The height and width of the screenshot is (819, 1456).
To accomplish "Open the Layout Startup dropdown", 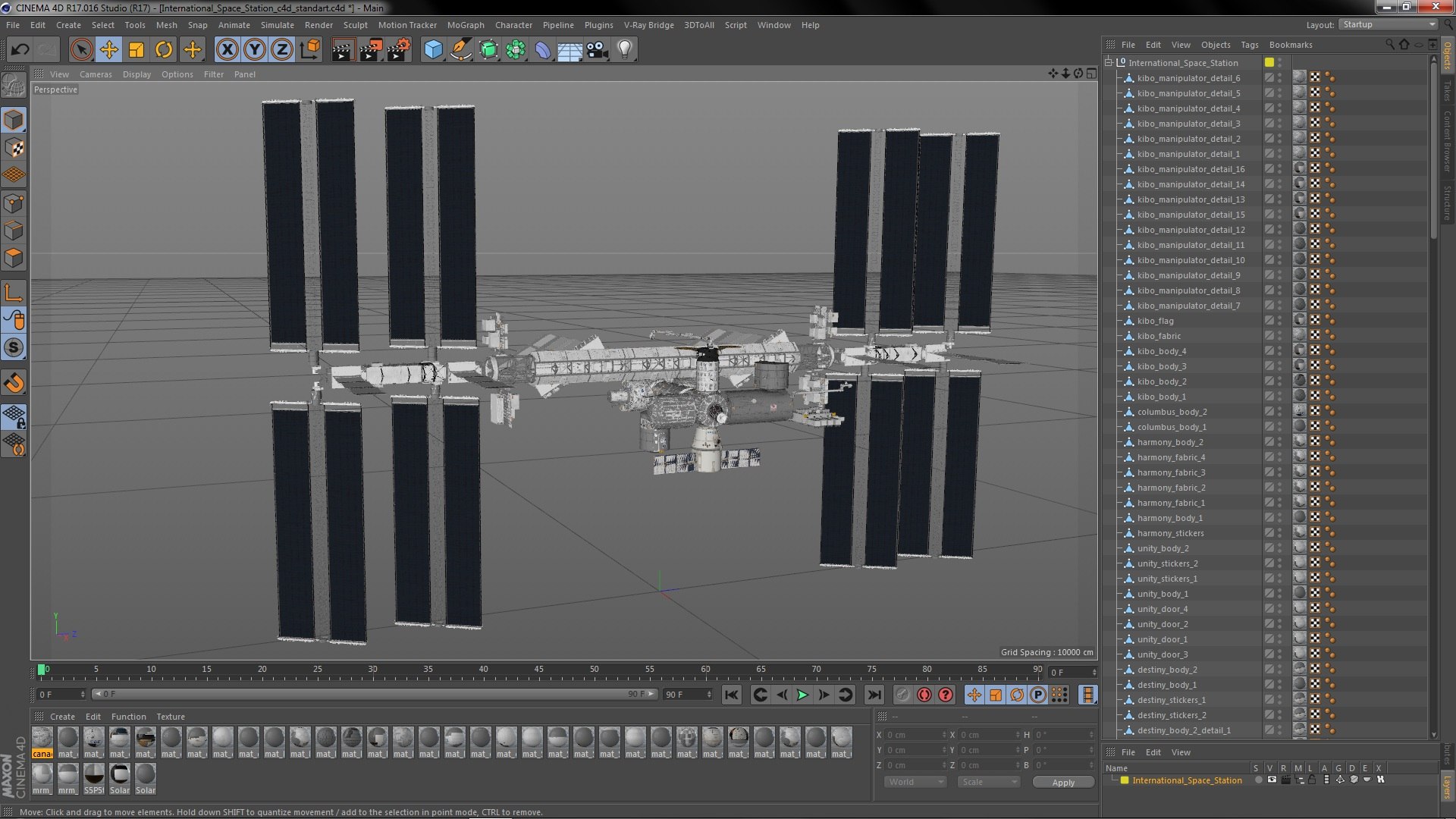I will coord(1388,25).
